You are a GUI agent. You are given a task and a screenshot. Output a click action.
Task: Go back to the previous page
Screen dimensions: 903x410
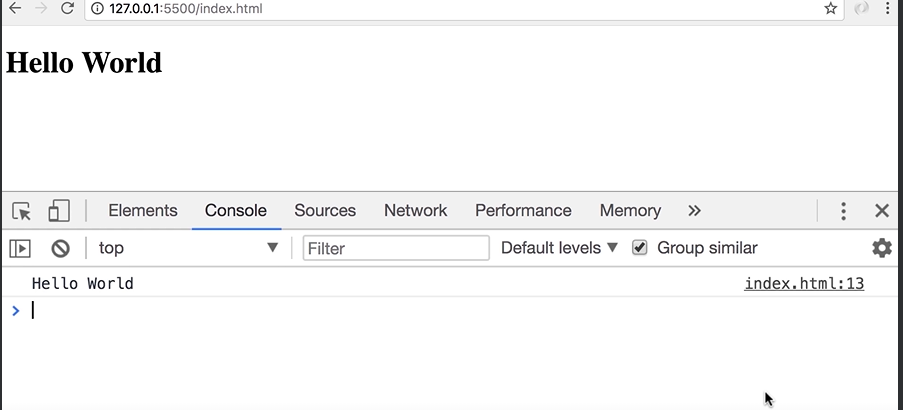point(15,8)
